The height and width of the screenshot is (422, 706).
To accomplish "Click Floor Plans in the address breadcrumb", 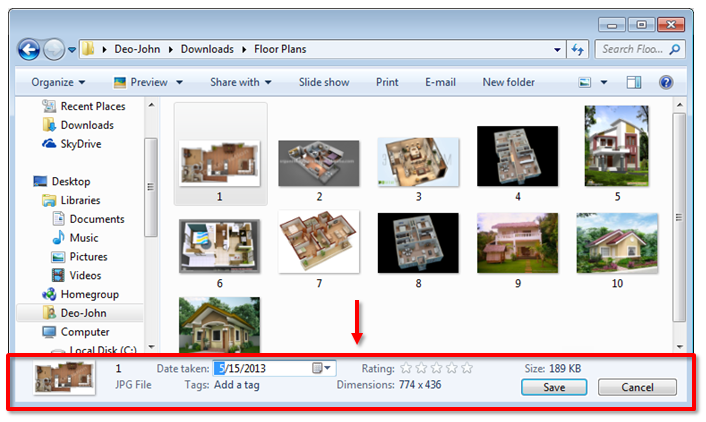I will (x=280, y=49).
